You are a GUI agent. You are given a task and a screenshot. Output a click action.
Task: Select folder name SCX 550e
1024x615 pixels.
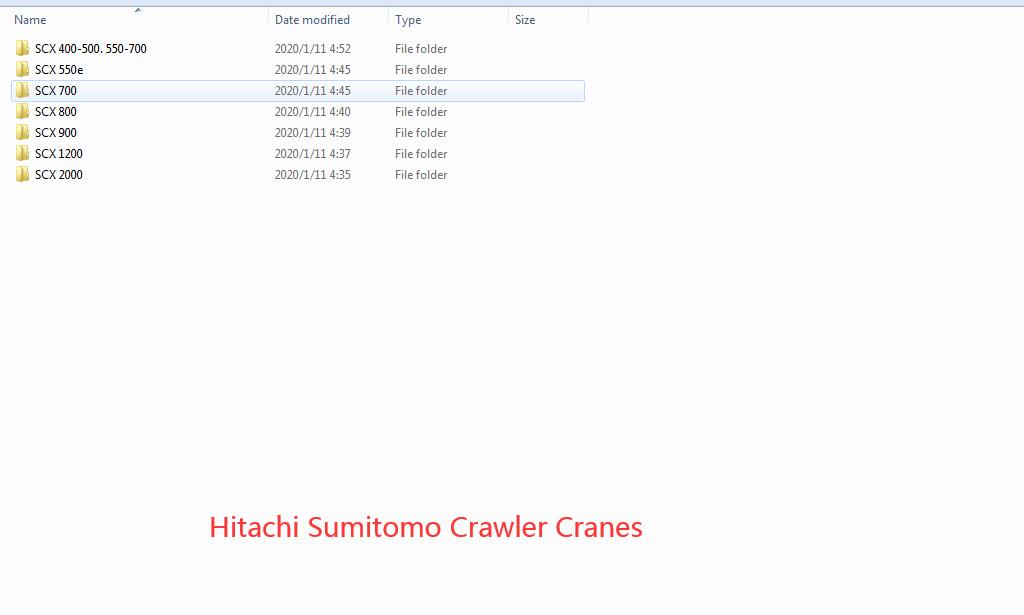coord(59,70)
